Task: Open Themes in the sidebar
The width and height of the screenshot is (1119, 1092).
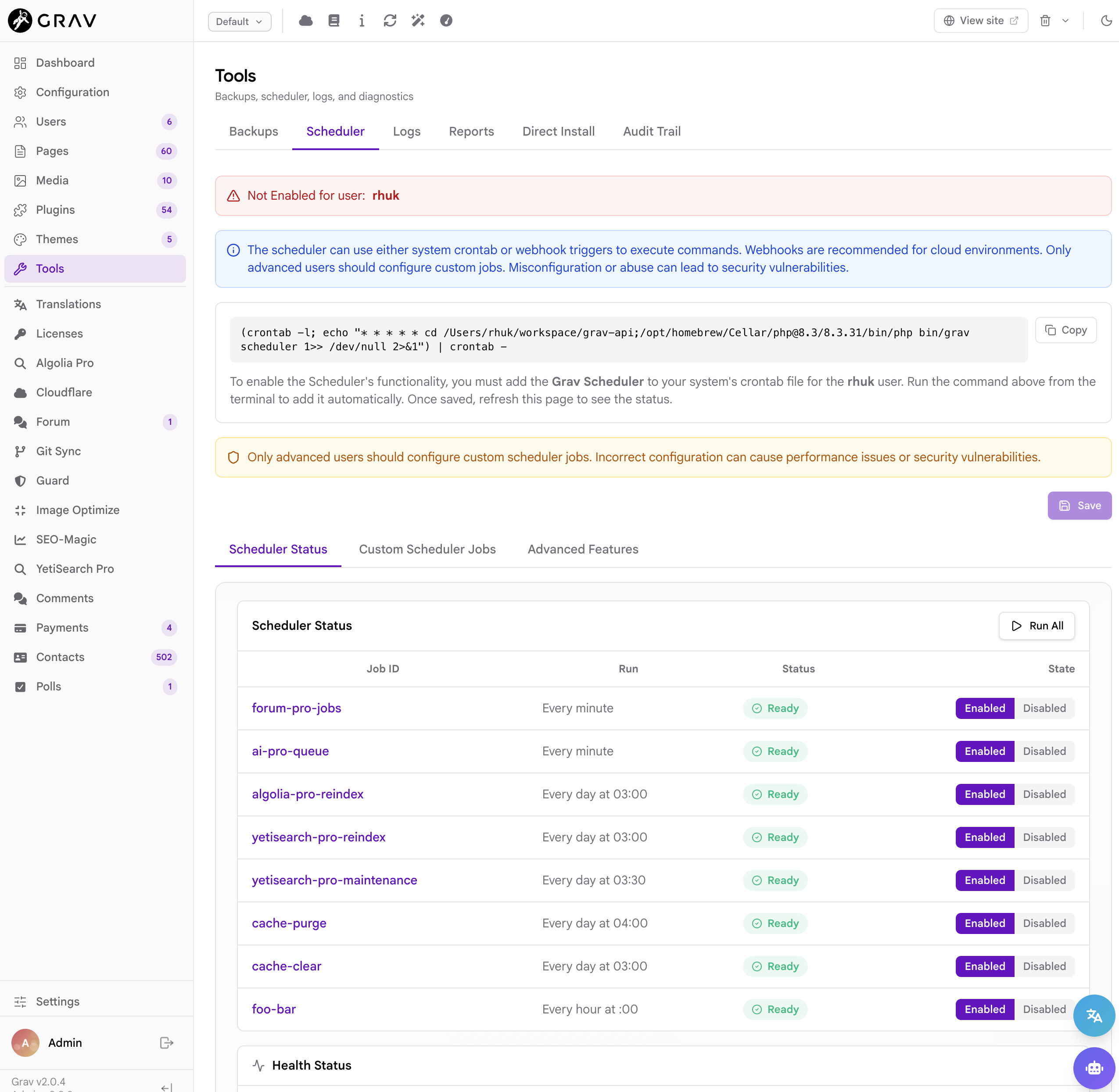Action: [x=95, y=239]
